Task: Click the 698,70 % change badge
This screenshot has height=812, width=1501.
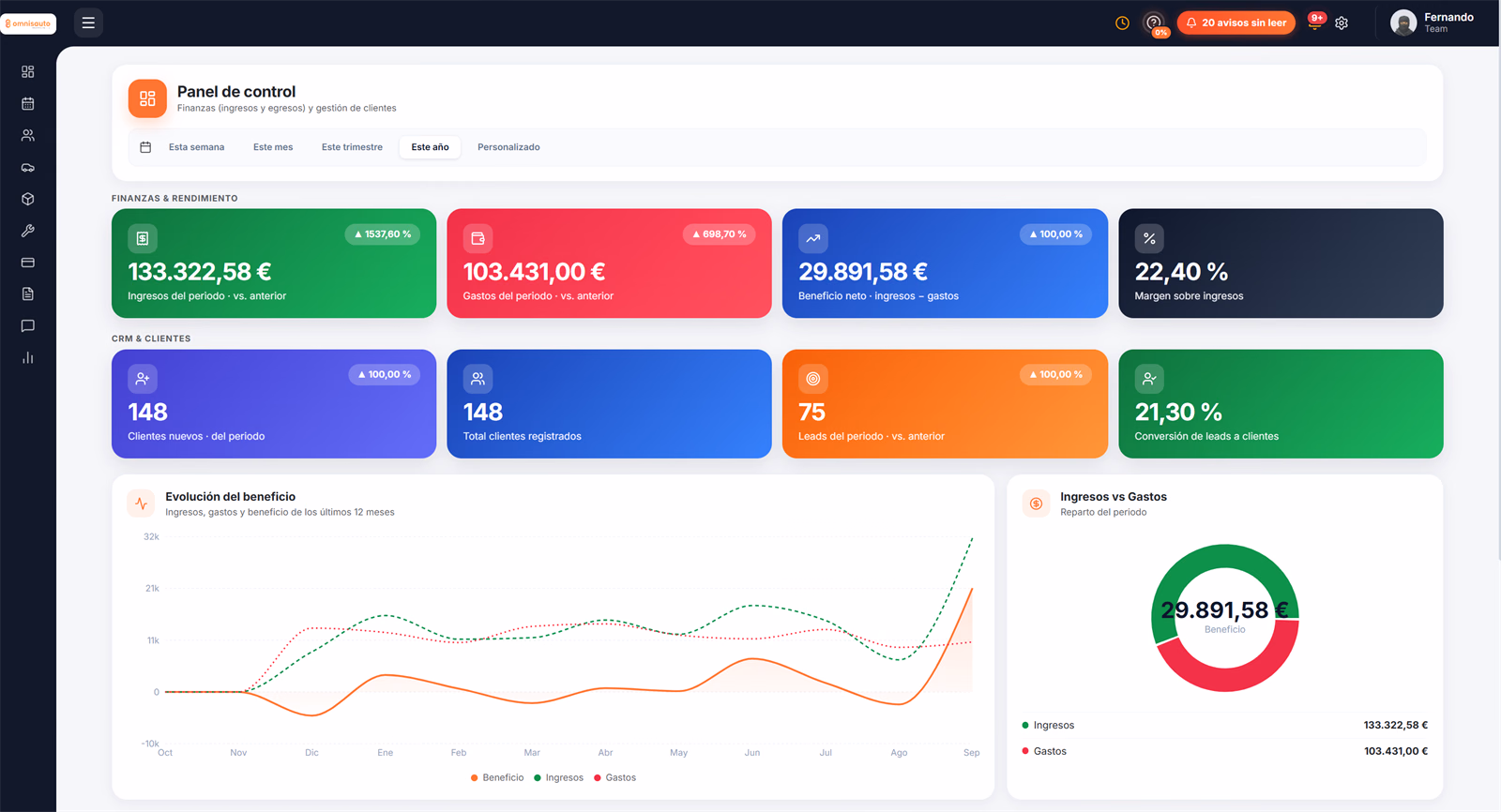Action: [x=720, y=234]
